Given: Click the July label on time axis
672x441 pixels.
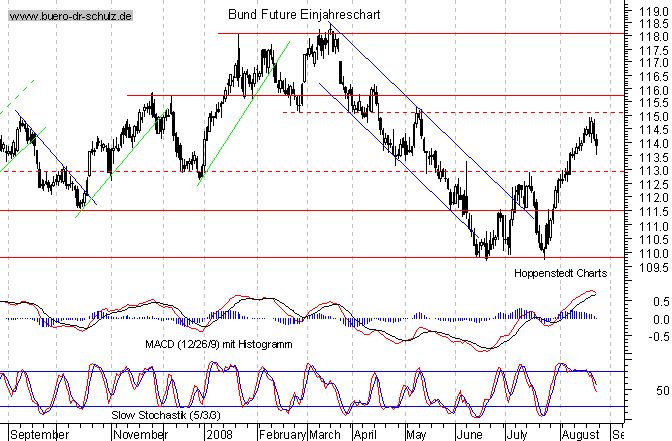Looking at the screenshot, I should tap(518, 432).
